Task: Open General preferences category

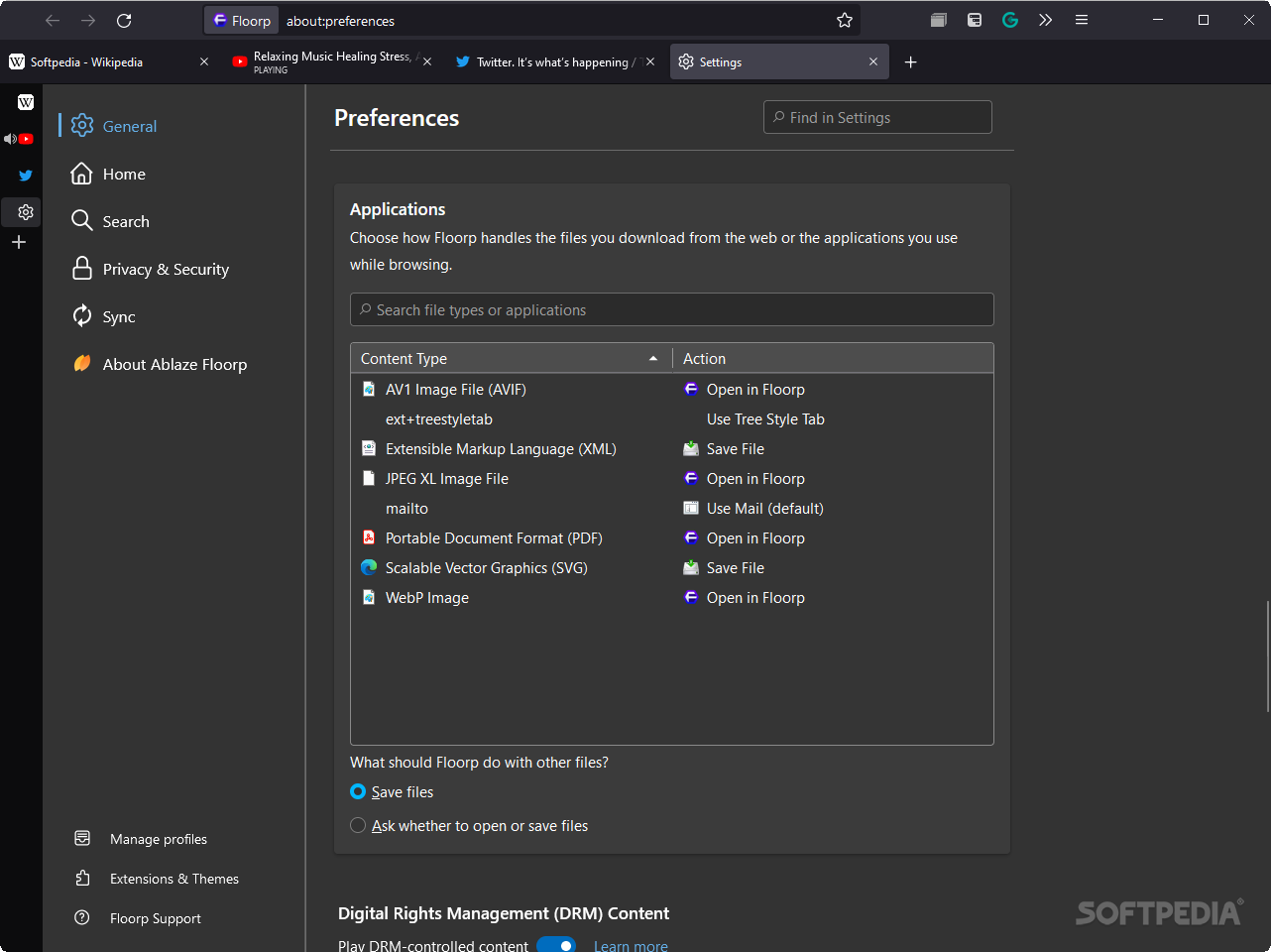Action: coord(114,126)
